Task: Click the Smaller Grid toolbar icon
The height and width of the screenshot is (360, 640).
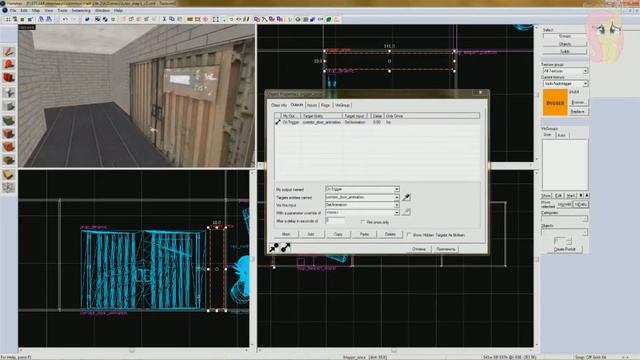Action: click(23, 19)
